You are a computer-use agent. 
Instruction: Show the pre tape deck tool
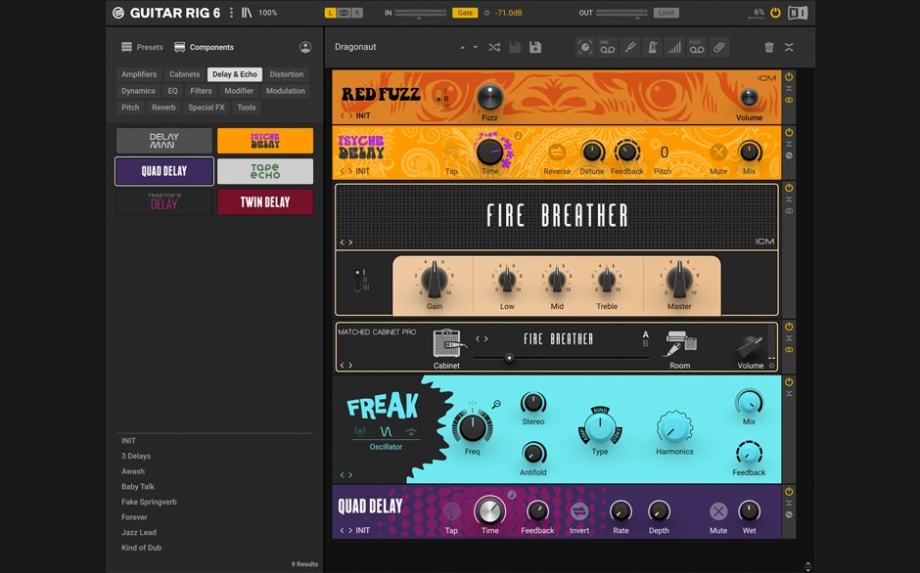(x=607, y=47)
